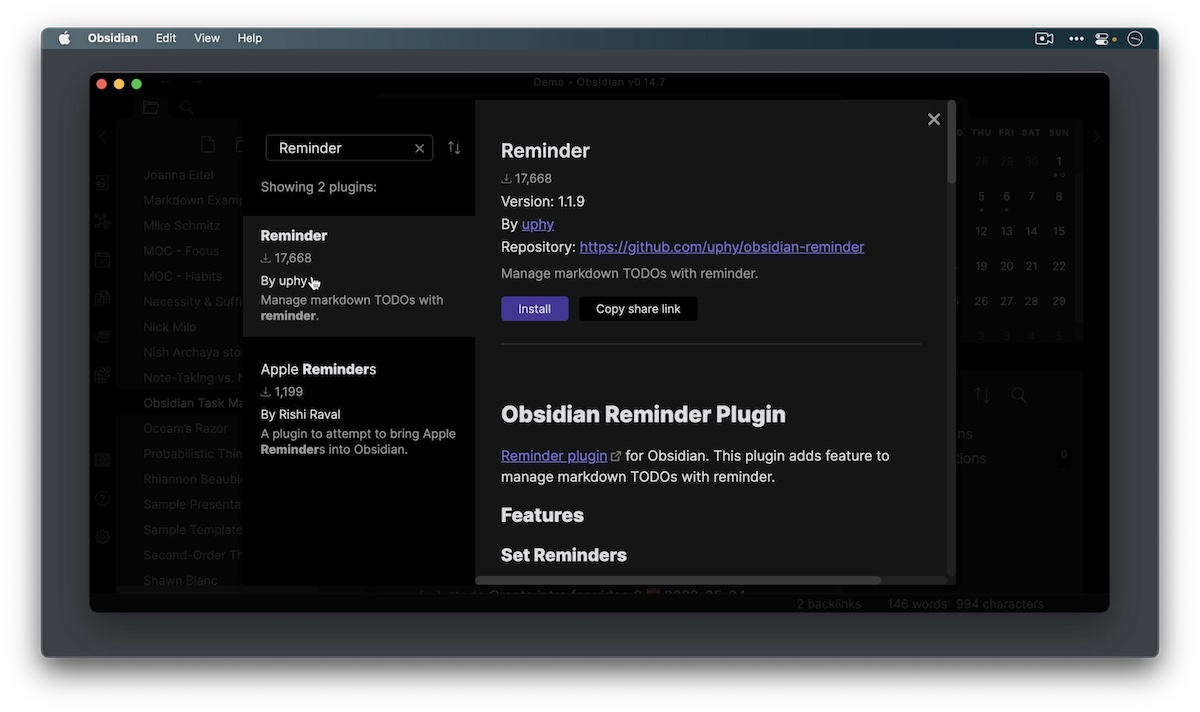Click the templates ribbon icon
Image resolution: width=1200 pixels, height=712 pixels.
(102, 298)
